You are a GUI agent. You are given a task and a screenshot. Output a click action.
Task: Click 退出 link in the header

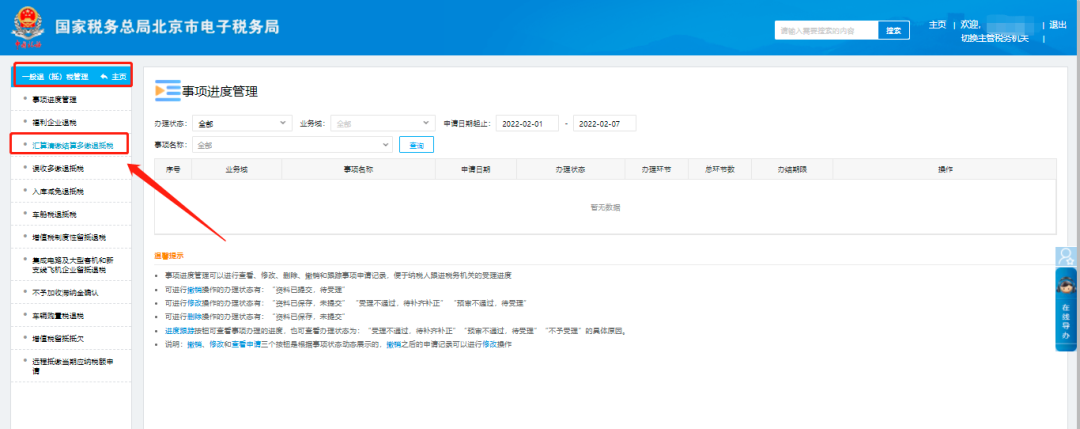[1058, 25]
